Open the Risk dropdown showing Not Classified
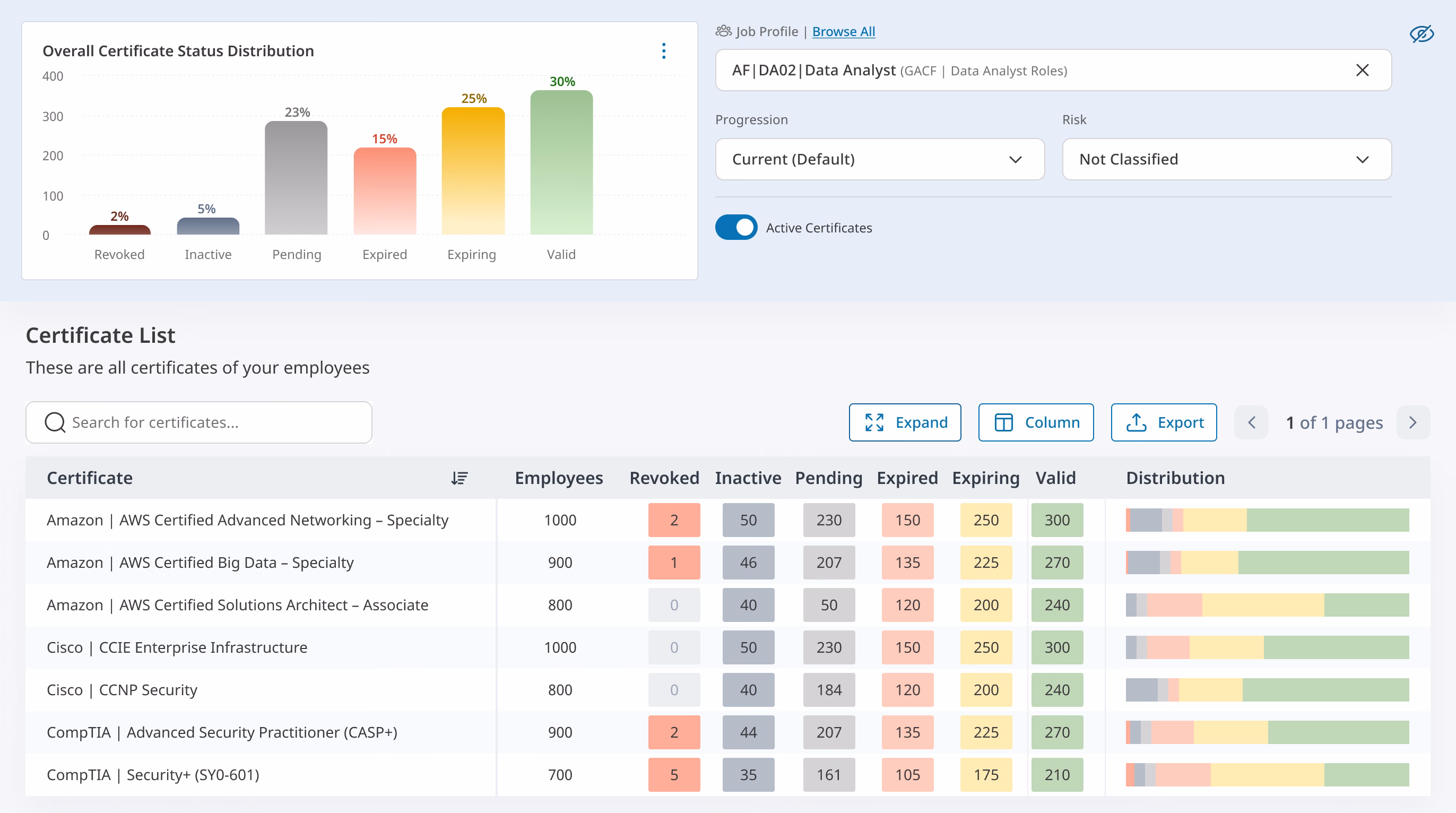Screen dimensions: 1456x813 pos(1227,159)
